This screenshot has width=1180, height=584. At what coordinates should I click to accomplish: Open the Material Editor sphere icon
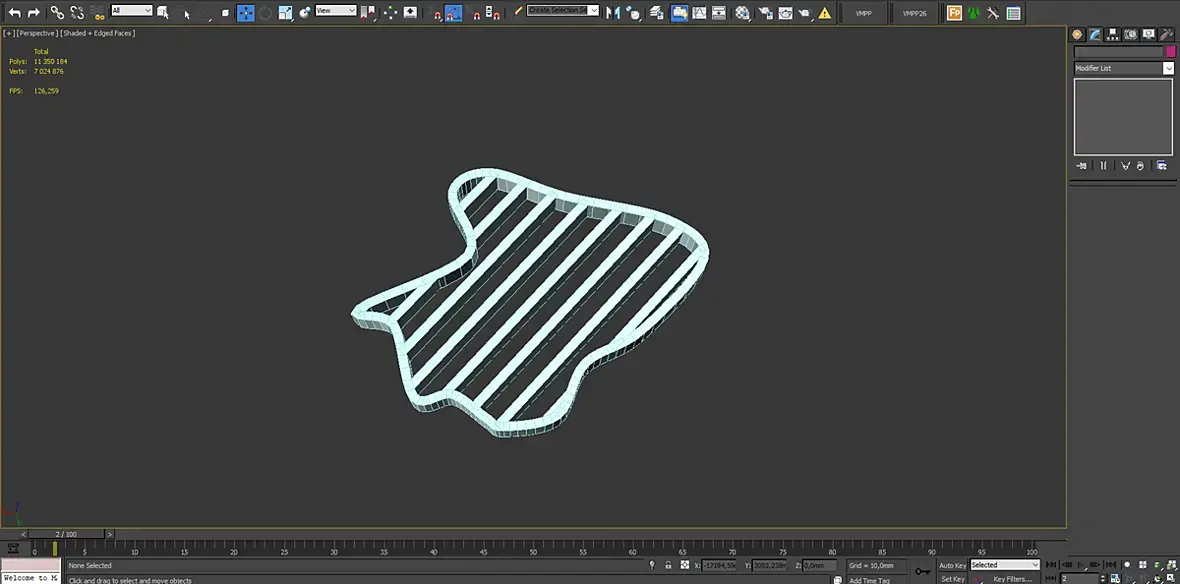(x=743, y=13)
